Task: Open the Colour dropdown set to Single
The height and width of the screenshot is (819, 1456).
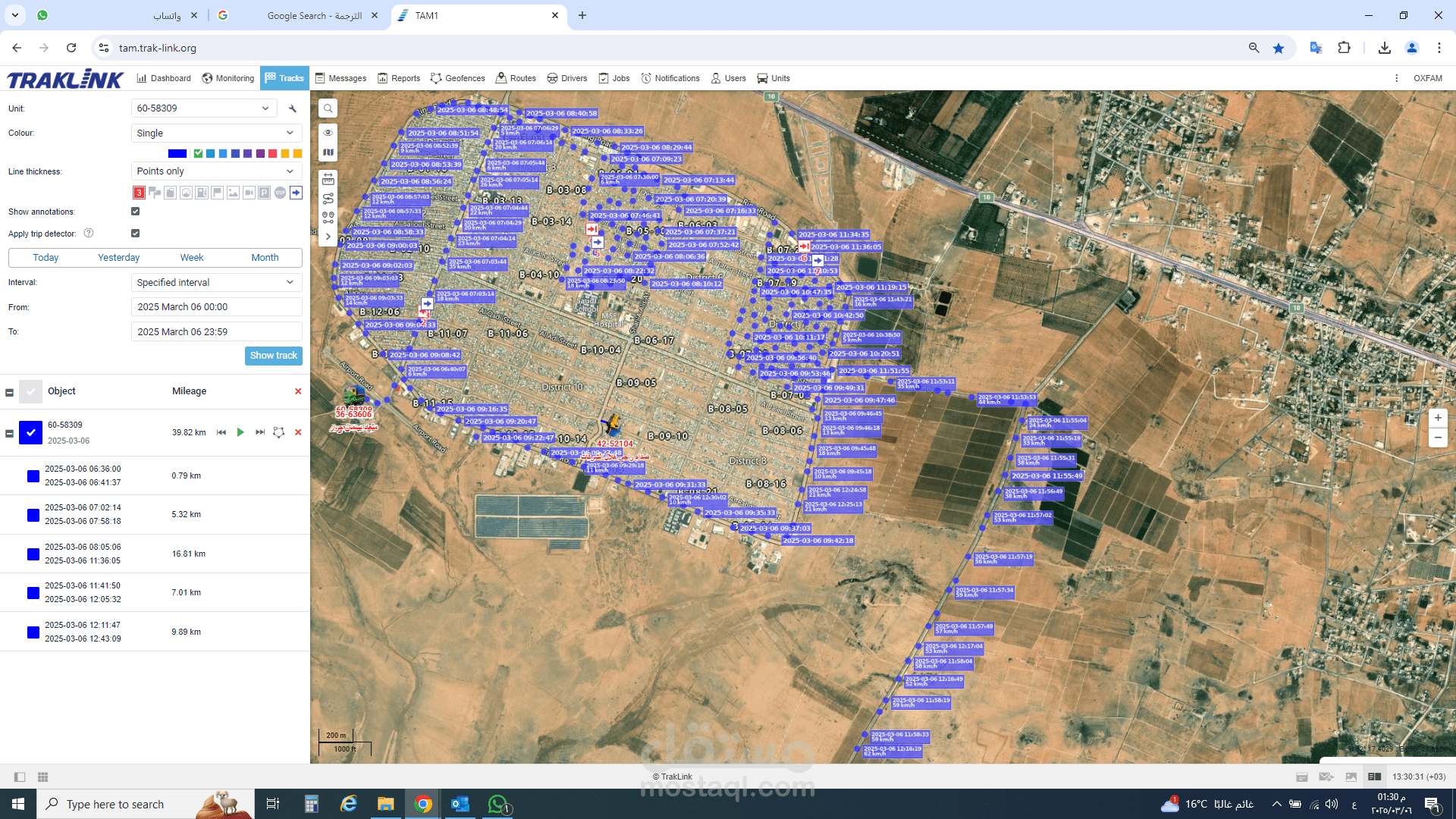Action: click(216, 133)
